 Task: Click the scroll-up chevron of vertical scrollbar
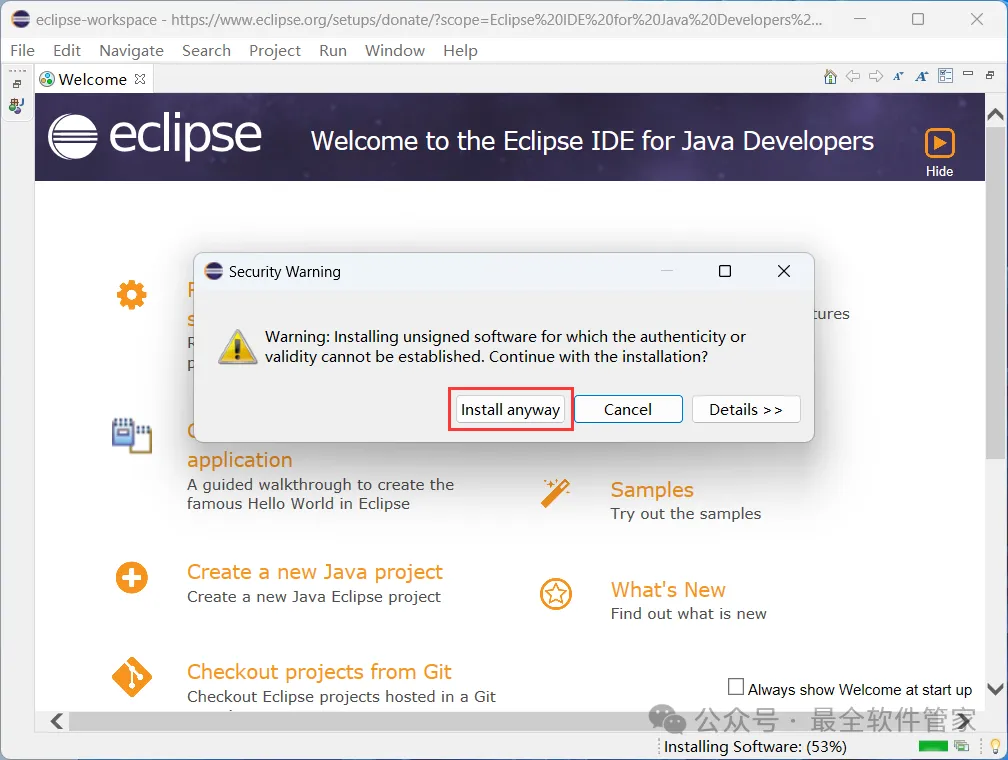point(995,114)
